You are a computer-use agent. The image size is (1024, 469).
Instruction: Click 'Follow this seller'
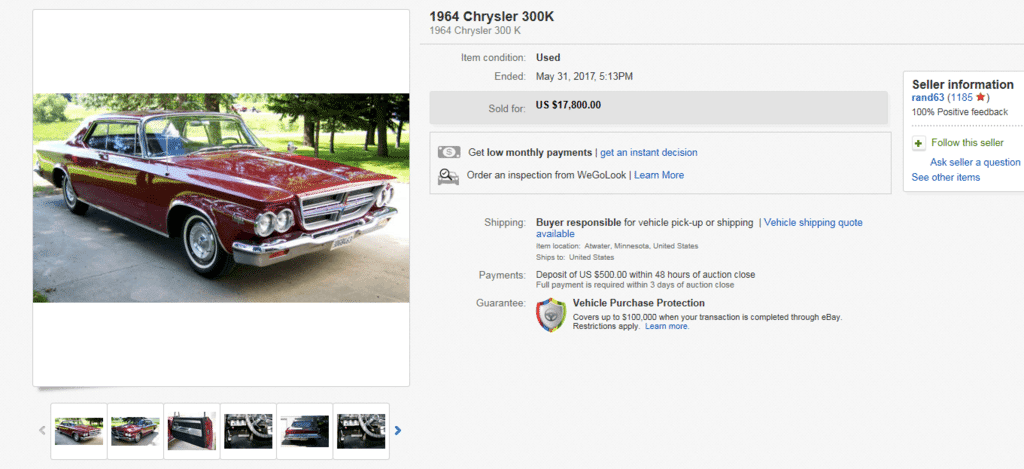966,144
